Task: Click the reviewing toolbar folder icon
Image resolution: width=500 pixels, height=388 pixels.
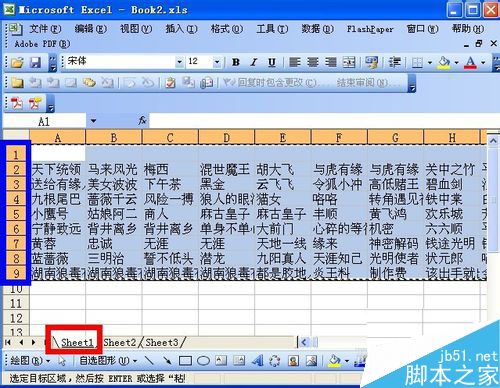Action: [17, 82]
